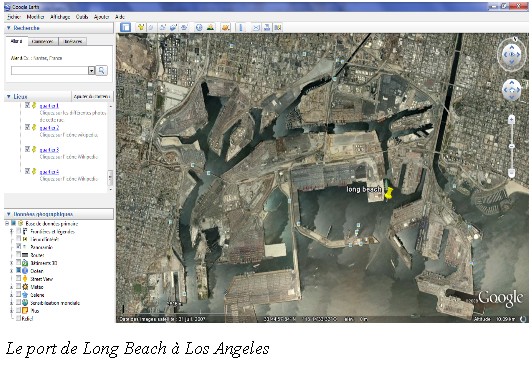
Task: Collapse the Lieux panel triangle
Action: click(x=9, y=97)
